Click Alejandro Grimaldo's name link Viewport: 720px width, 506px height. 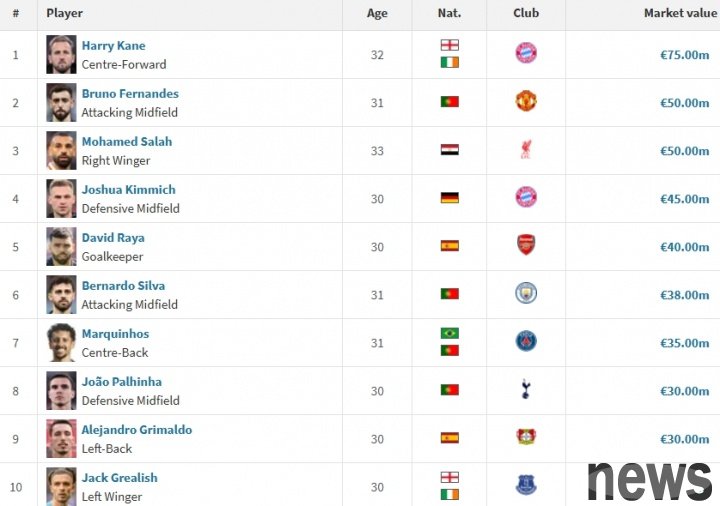tap(136, 430)
